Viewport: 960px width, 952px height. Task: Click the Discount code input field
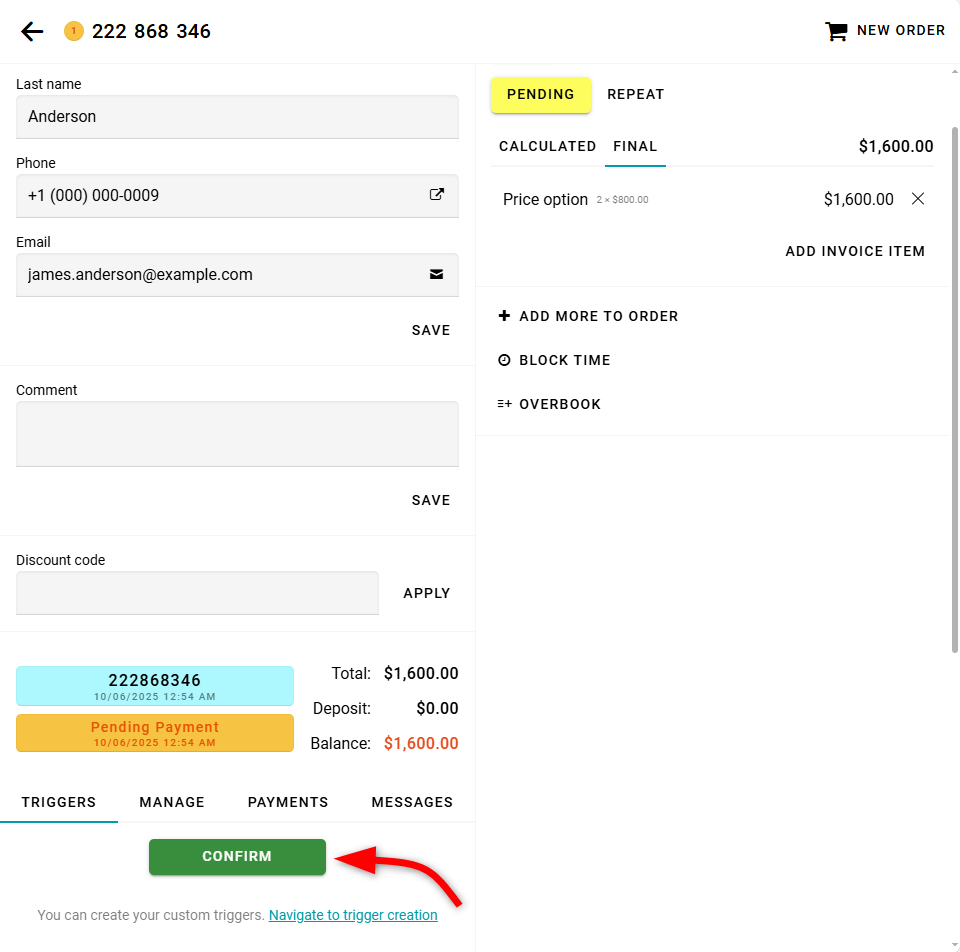[x=197, y=593]
